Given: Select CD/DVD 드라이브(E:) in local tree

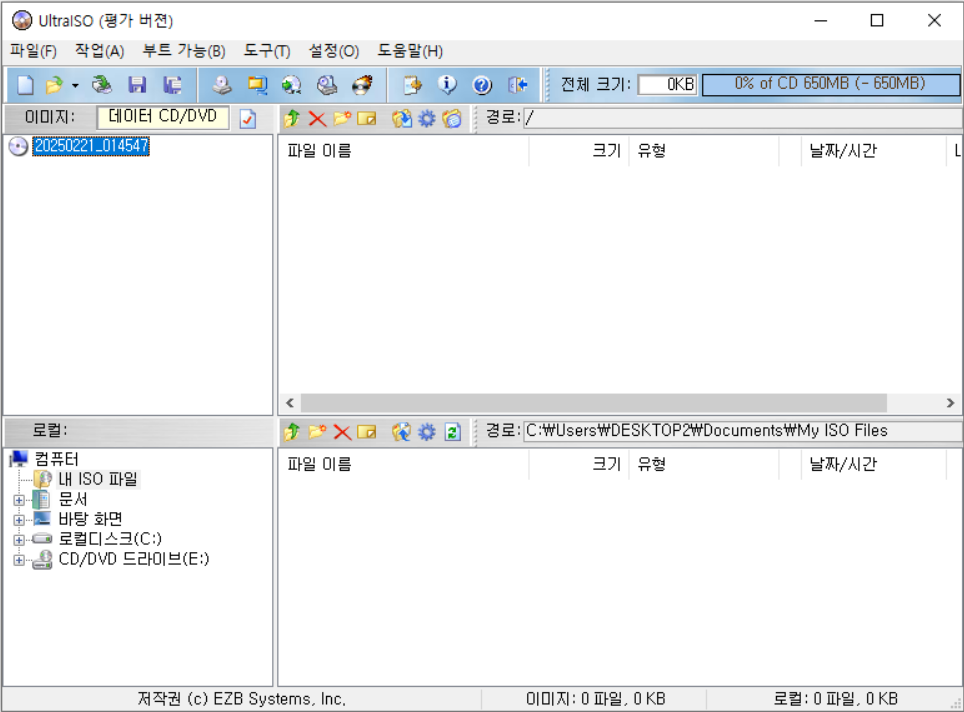Looking at the screenshot, I should click(x=134, y=559).
